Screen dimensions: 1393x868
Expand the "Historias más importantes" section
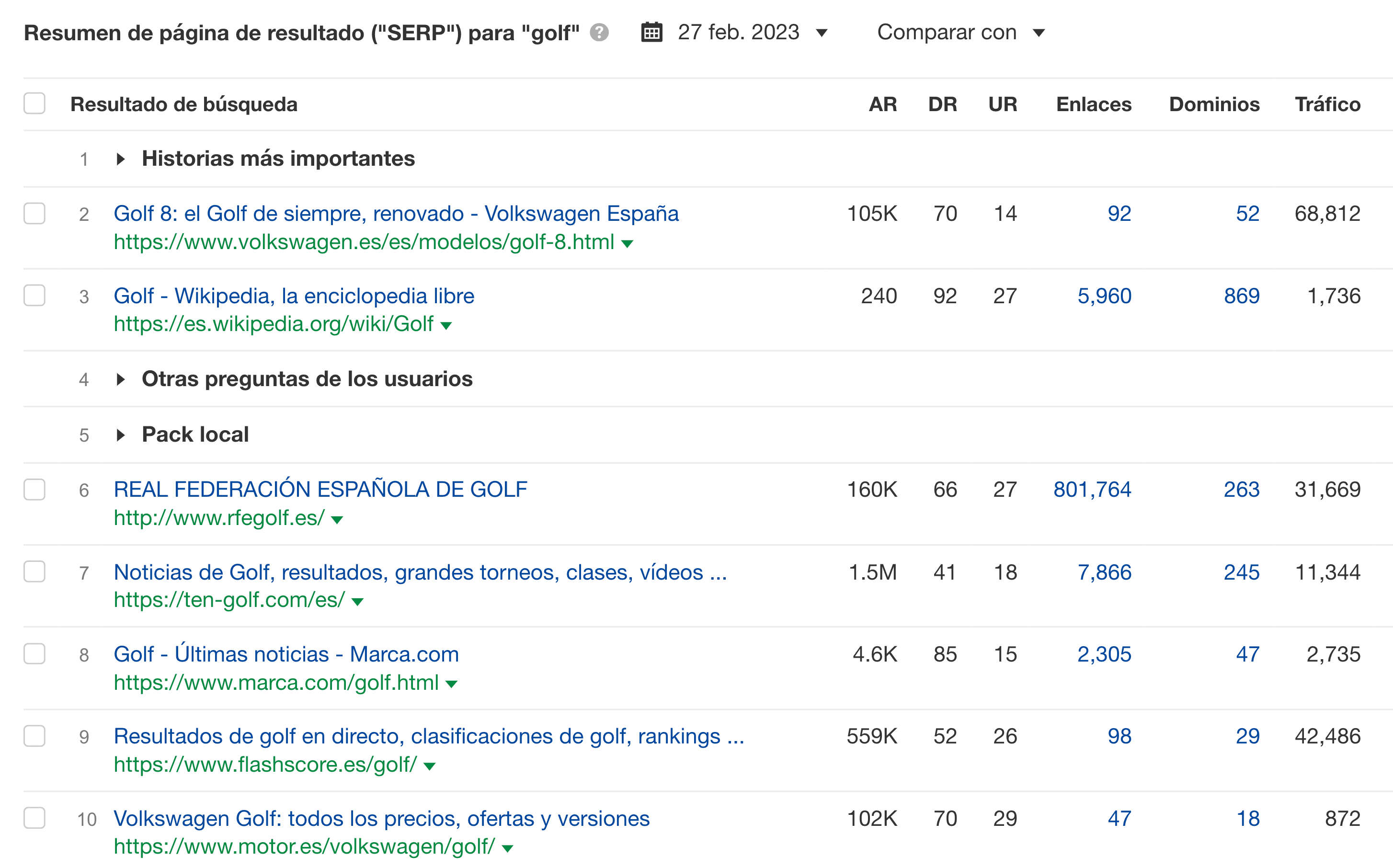pos(121,159)
